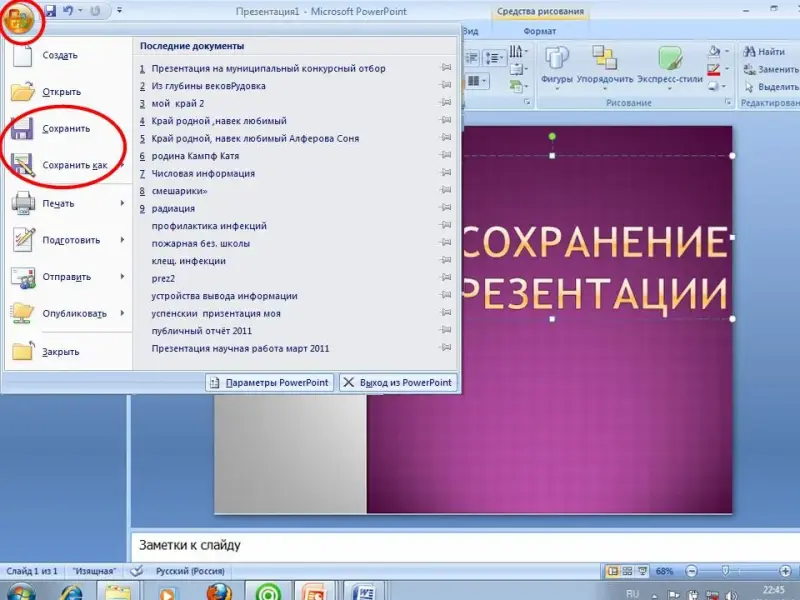The height and width of the screenshot is (600, 800).
Task: Switch to the Формат ribbon tab
Action: pos(540,31)
